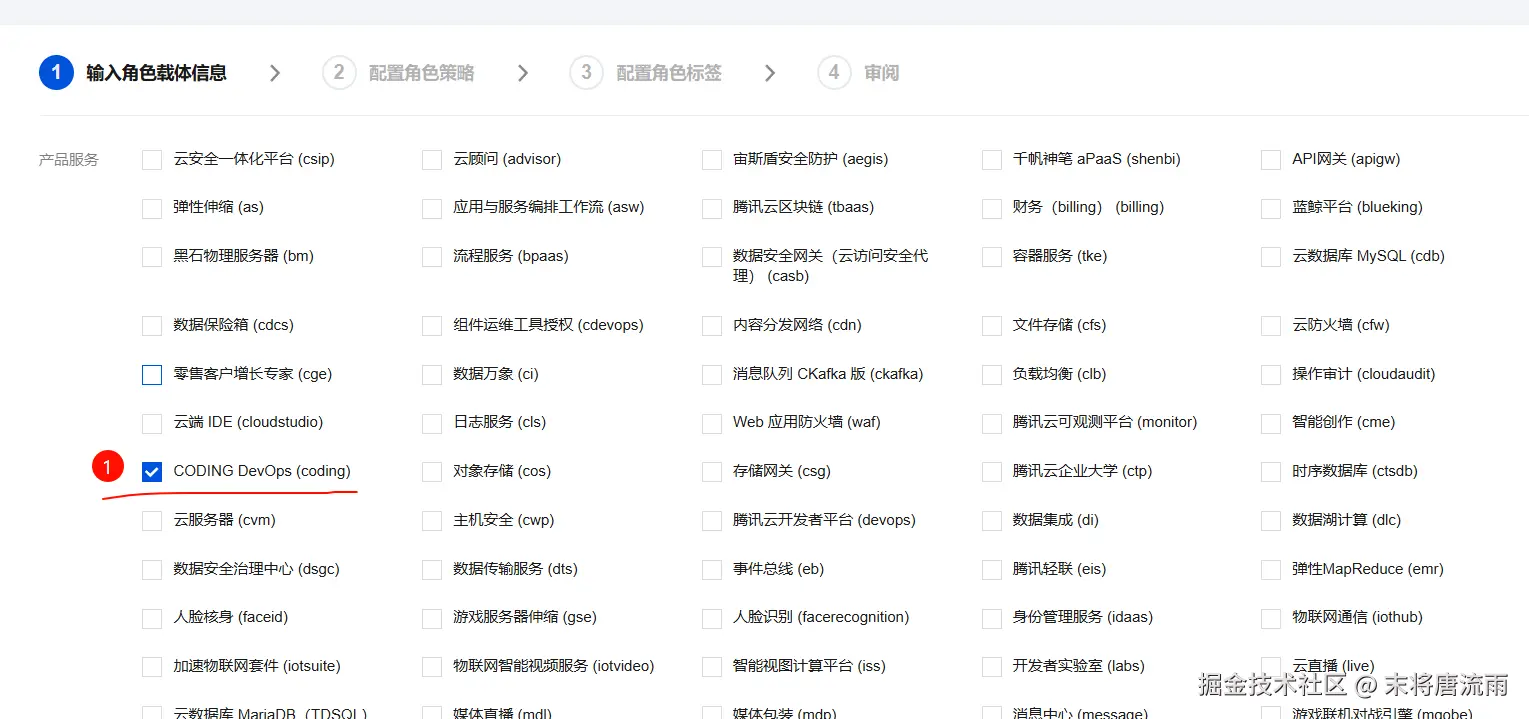The image size is (1529, 719).
Task: Enable 宙斯盾安全防护 (aegis) checkbox
Action: (712, 160)
